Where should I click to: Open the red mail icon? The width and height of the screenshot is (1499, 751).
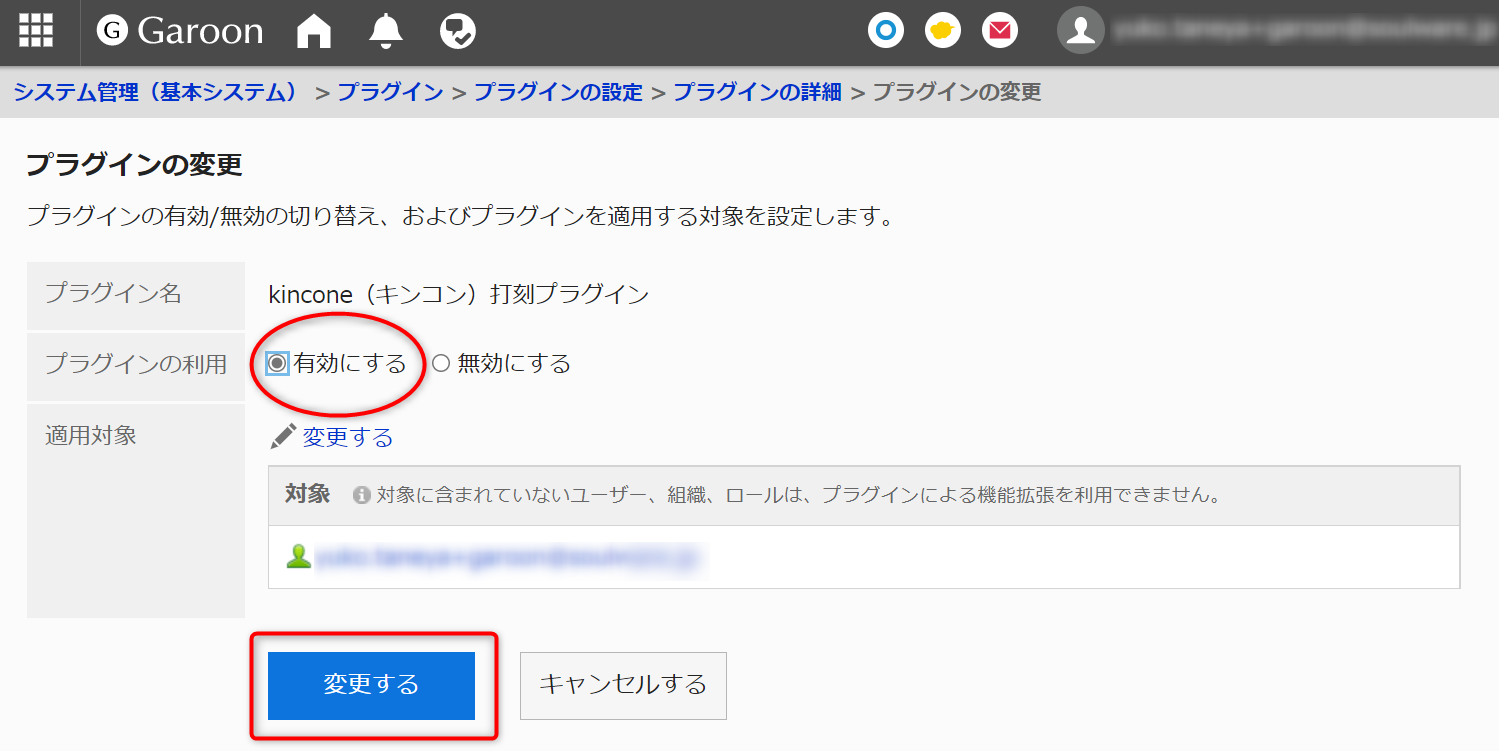pyautogui.click(x=999, y=30)
